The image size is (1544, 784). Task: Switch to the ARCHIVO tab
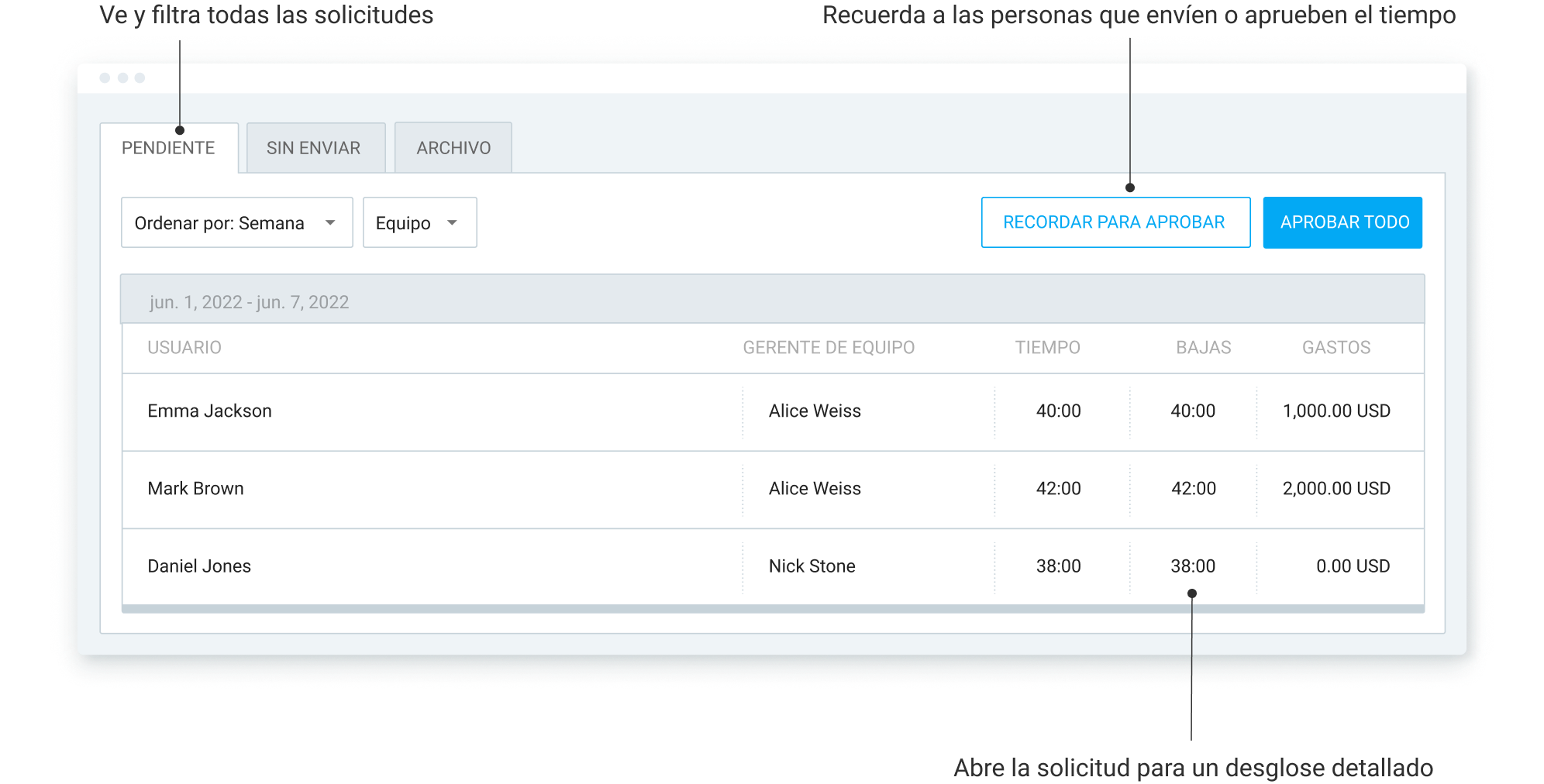453,148
